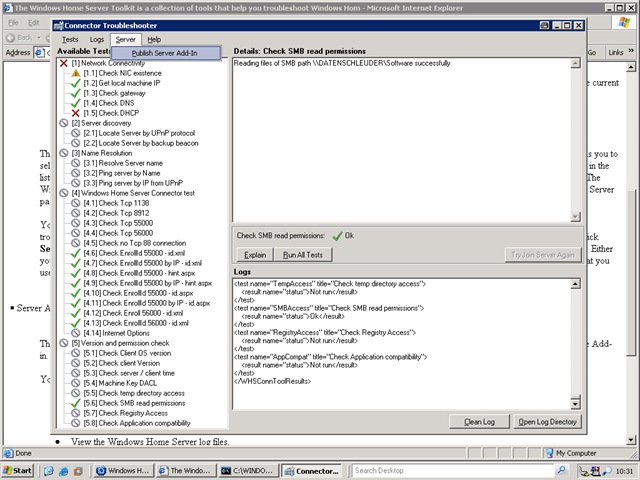This screenshot has width=640, height=480.
Task: Select Check EnrollId 55000 by IP - id.aspx
Action: pyautogui.click(x=147, y=303)
